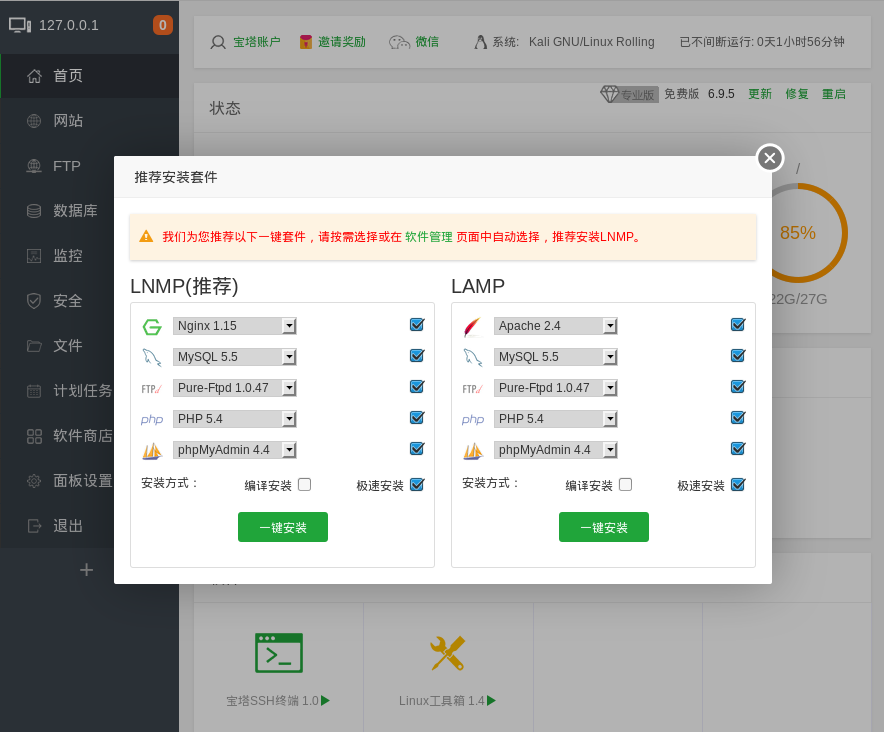This screenshot has width=884, height=732.
Task: Toggle 极速安装 checkbox in LNMP
Action: tap(417, 485)
